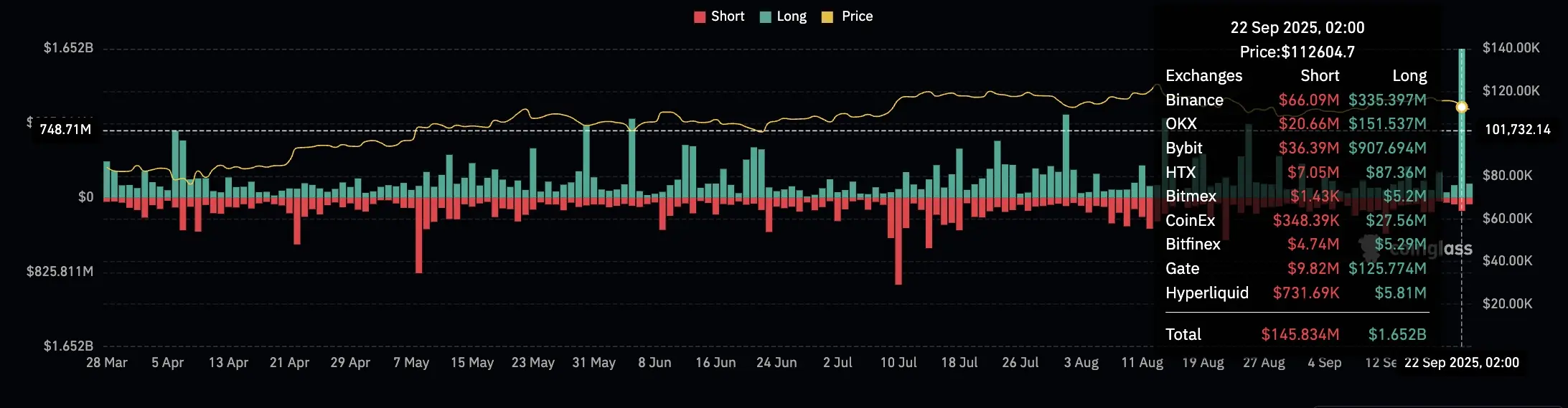Screen dimensions: 1568x408
Task: Select the 10 Jul date axis label
Action: click(898, 363)
